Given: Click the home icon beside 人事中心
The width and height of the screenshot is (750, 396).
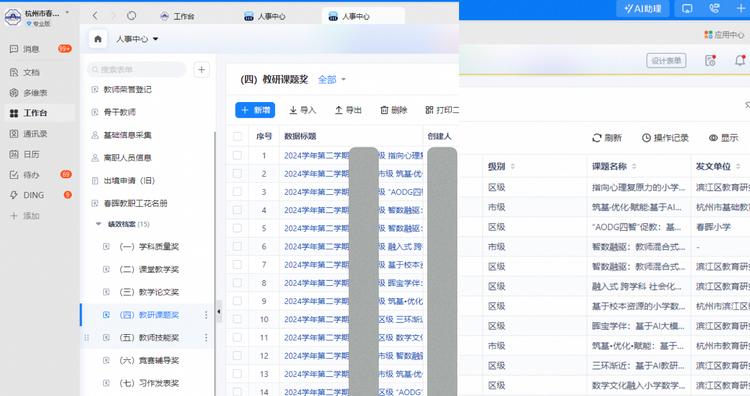Looking at the screenshot, I should [98, 39].
